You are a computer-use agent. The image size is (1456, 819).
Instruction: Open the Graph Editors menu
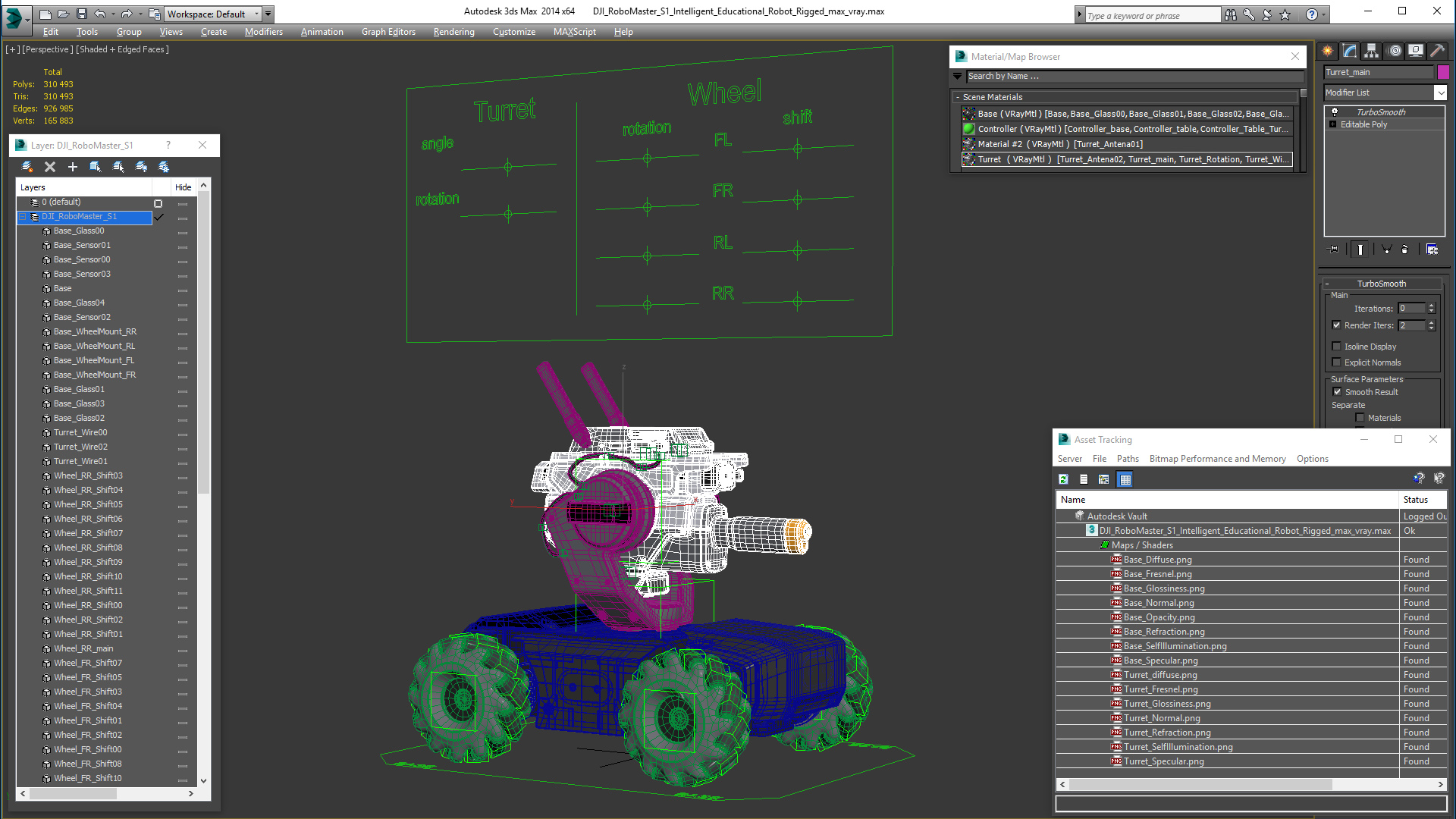pos(388,32)
